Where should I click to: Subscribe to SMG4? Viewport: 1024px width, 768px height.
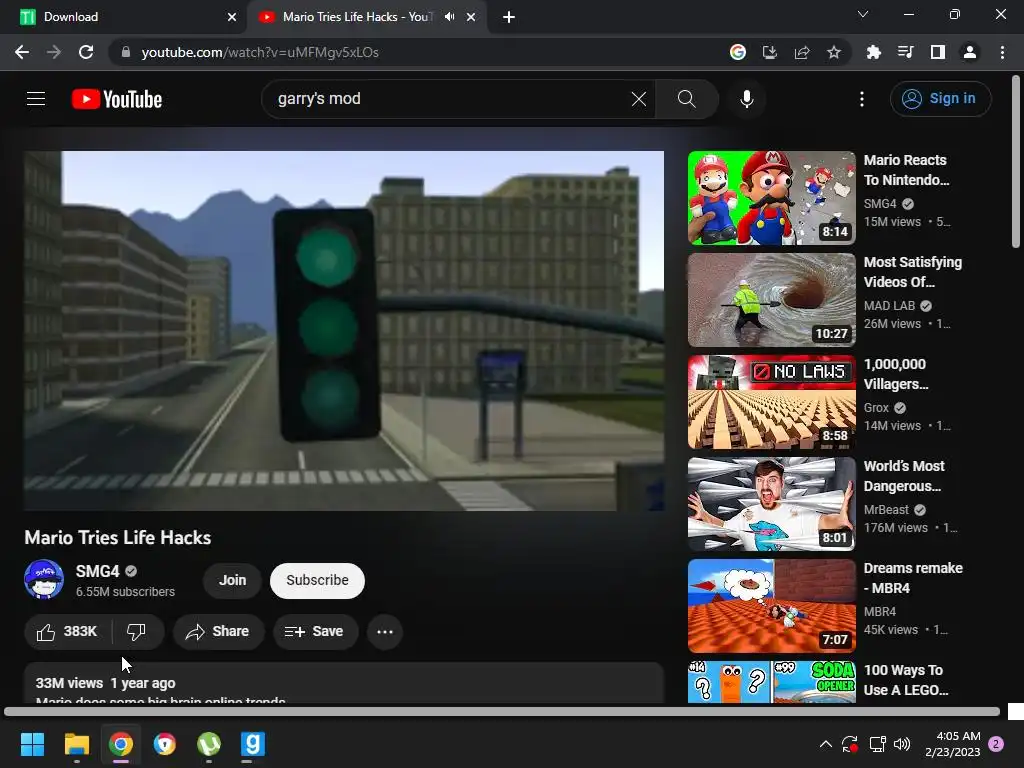click(317, 580)
